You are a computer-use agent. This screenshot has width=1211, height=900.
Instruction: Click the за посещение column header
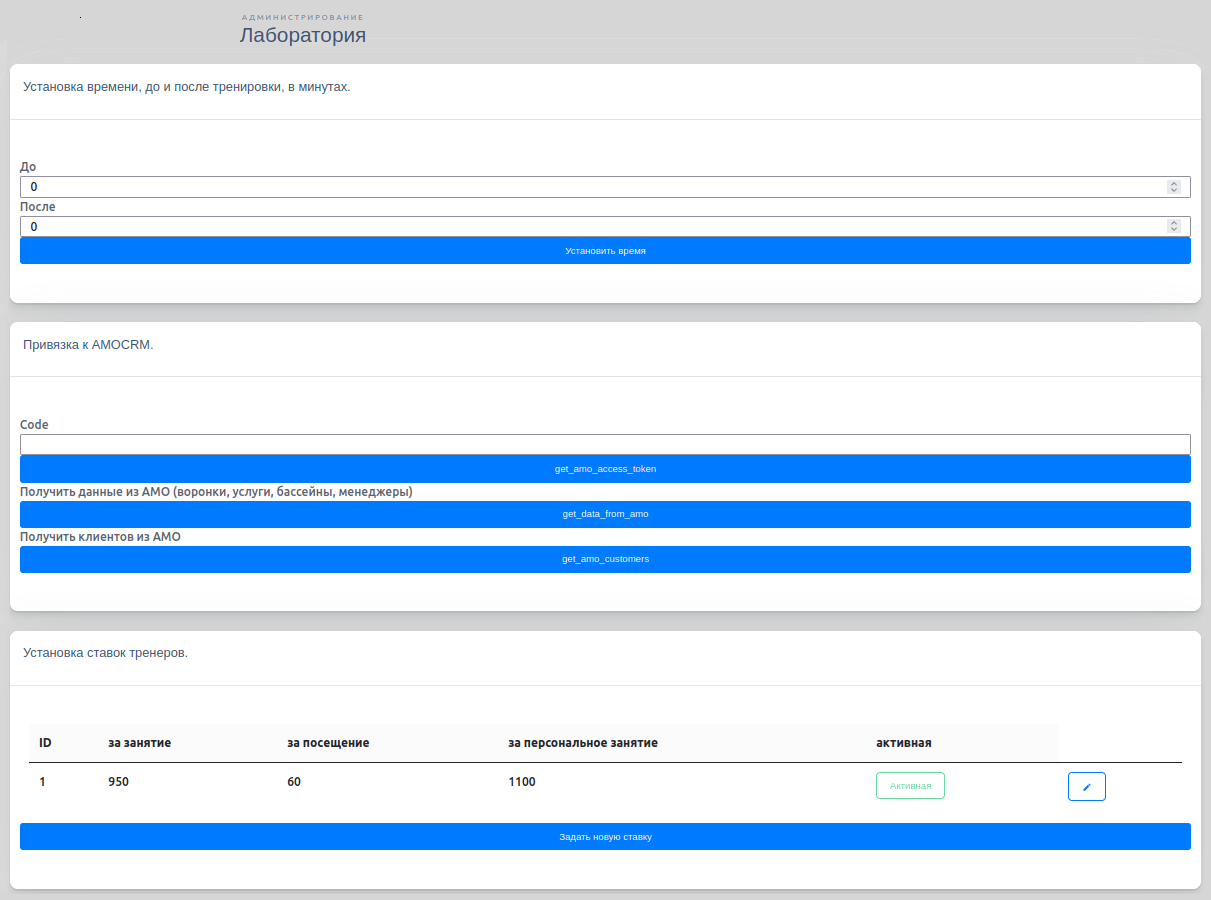point(328,743)
